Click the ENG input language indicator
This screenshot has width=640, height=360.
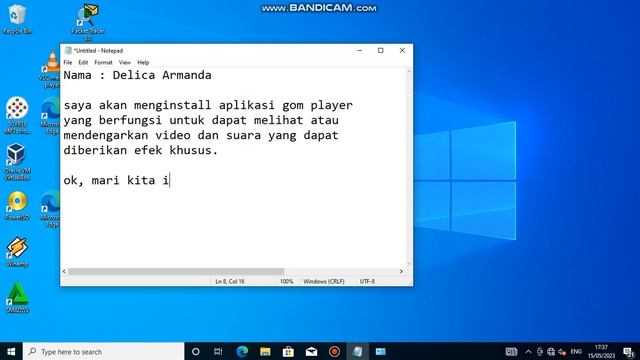[576, 351]
